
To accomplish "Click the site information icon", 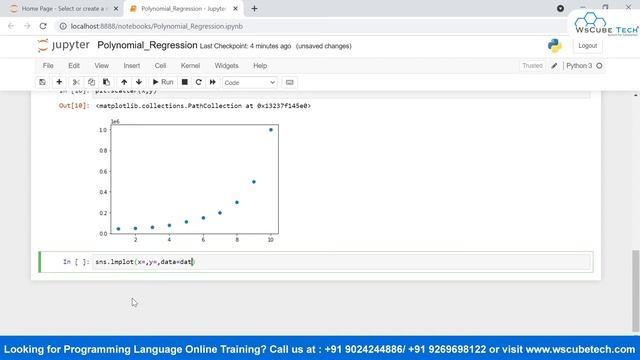I will point(63,26).
